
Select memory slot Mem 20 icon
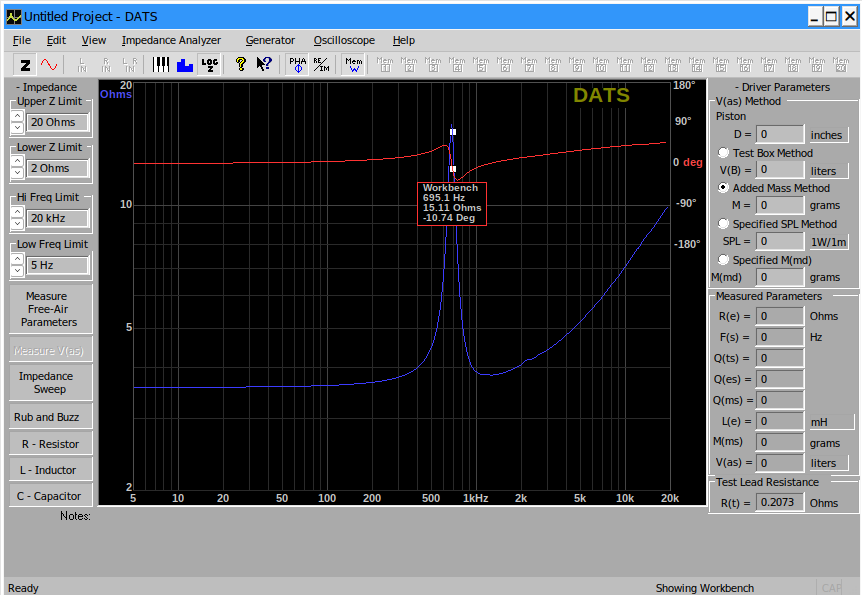(841, 65)
